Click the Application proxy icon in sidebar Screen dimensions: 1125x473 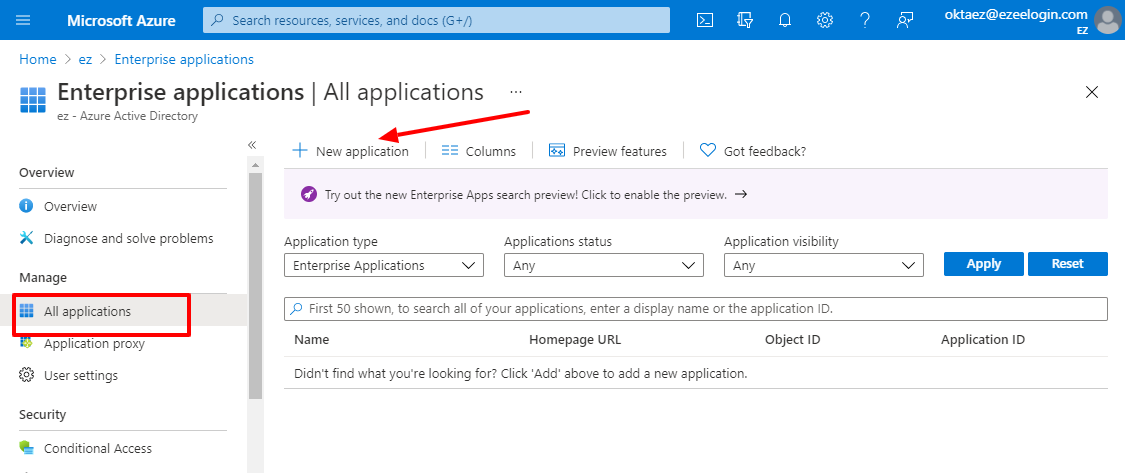tap(27, 343)
